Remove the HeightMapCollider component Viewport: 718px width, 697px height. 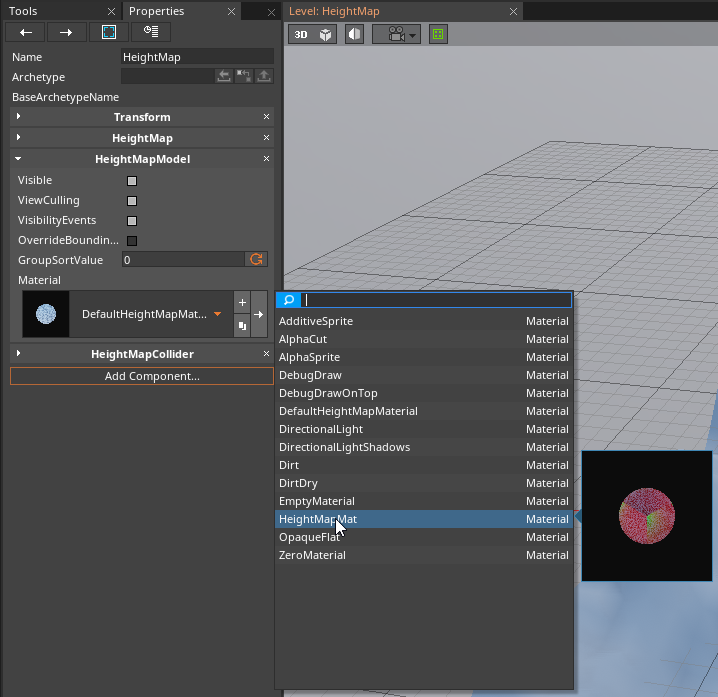pos(267,354)
